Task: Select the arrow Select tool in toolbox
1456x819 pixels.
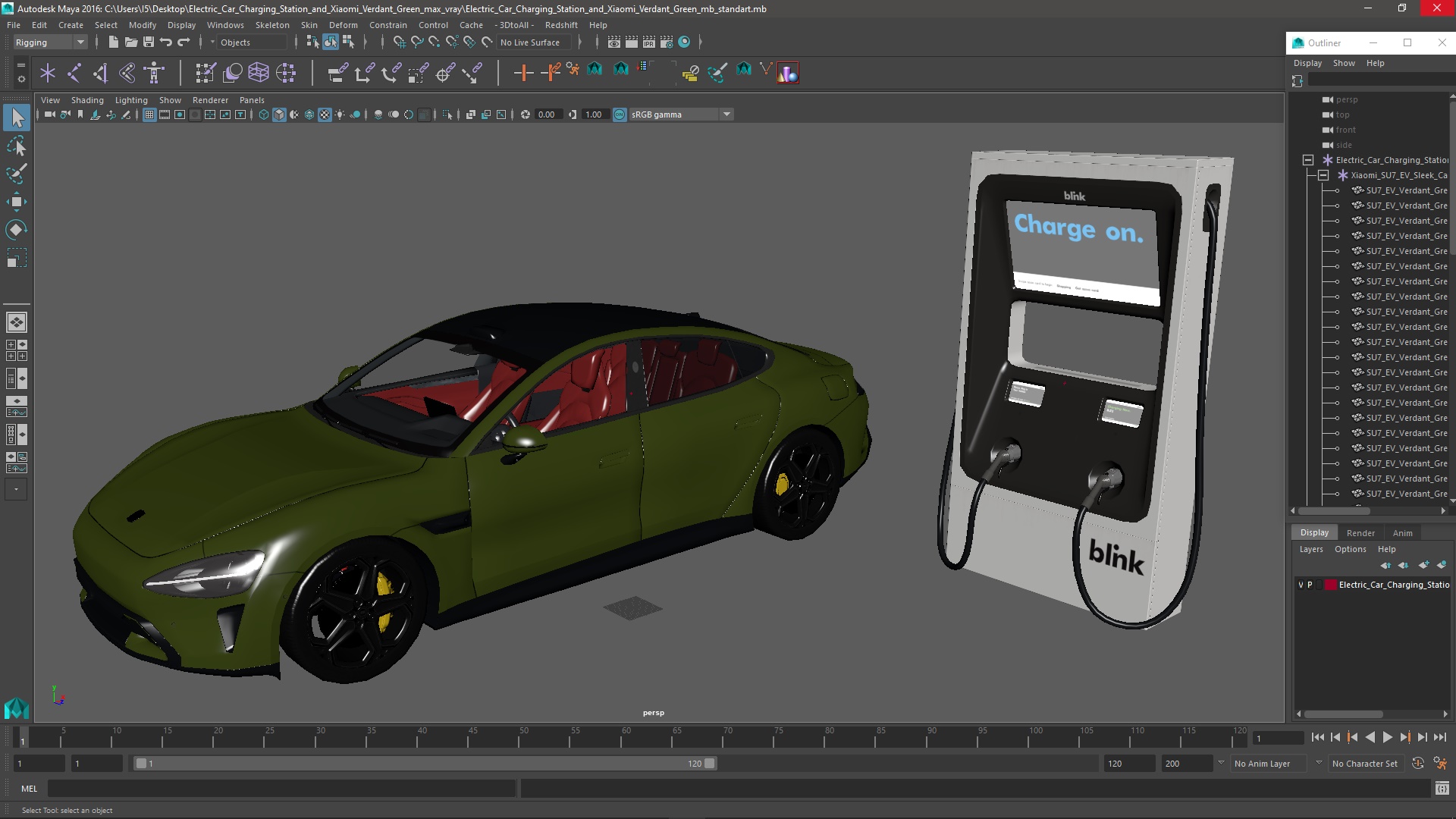Action: pyautogui.click(x=17, y=118)
